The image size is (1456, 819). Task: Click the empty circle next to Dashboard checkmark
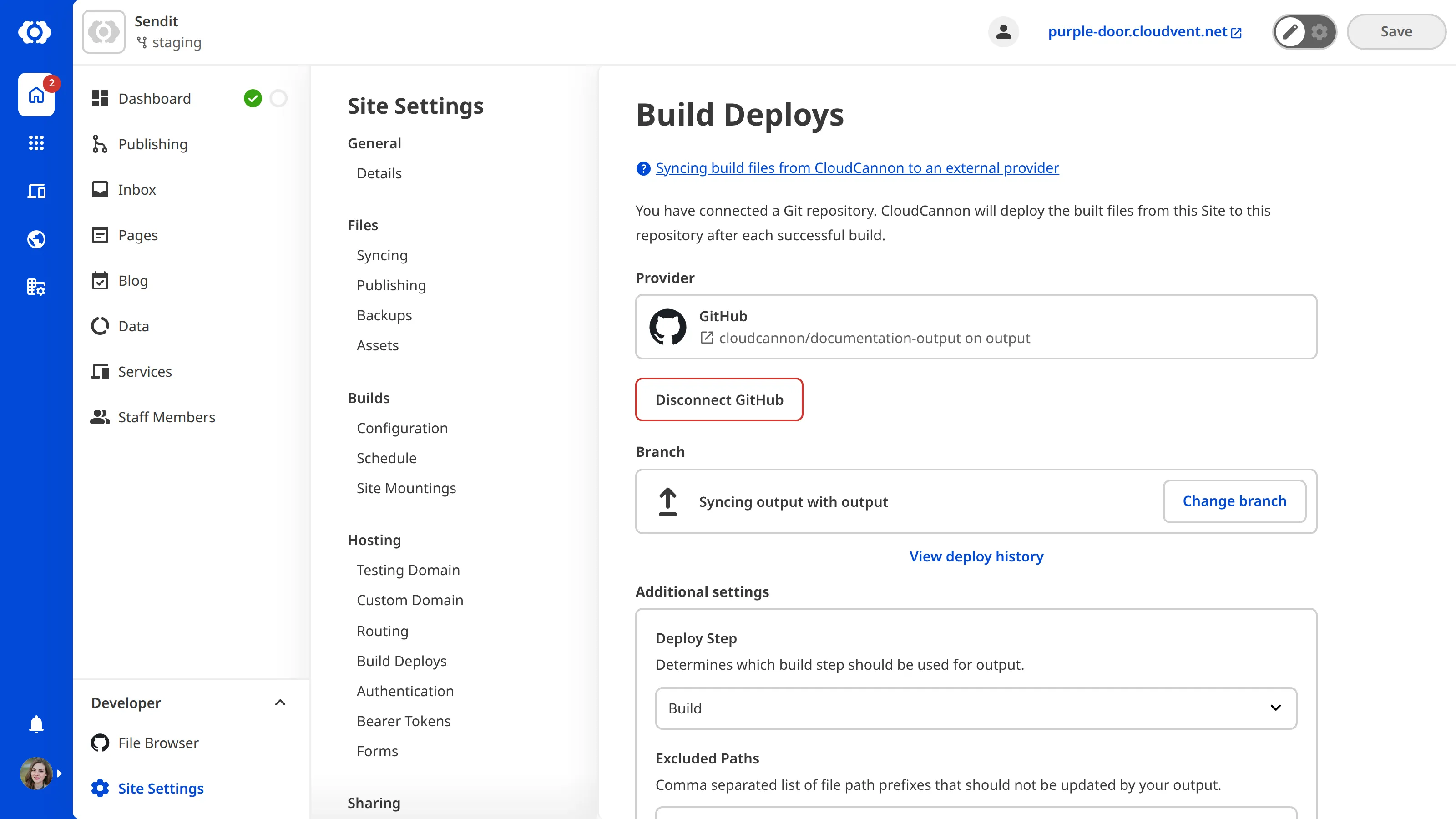tap(278, 98)
